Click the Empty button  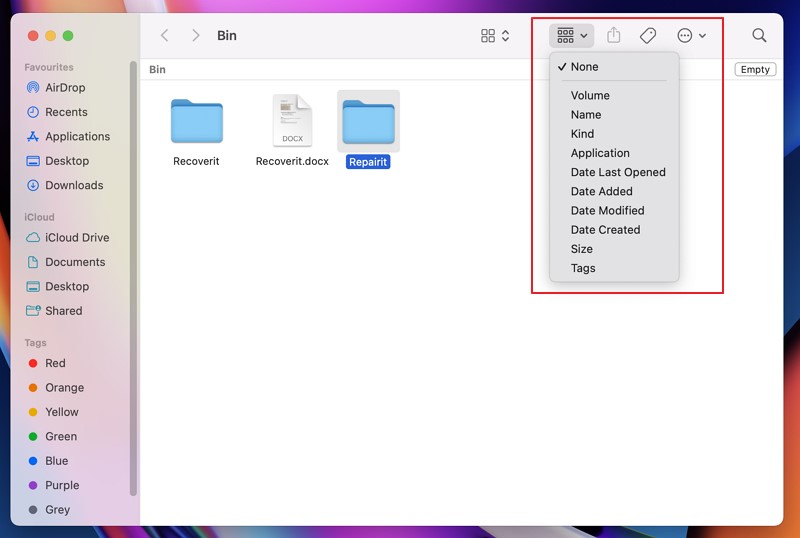click(755, 69)
